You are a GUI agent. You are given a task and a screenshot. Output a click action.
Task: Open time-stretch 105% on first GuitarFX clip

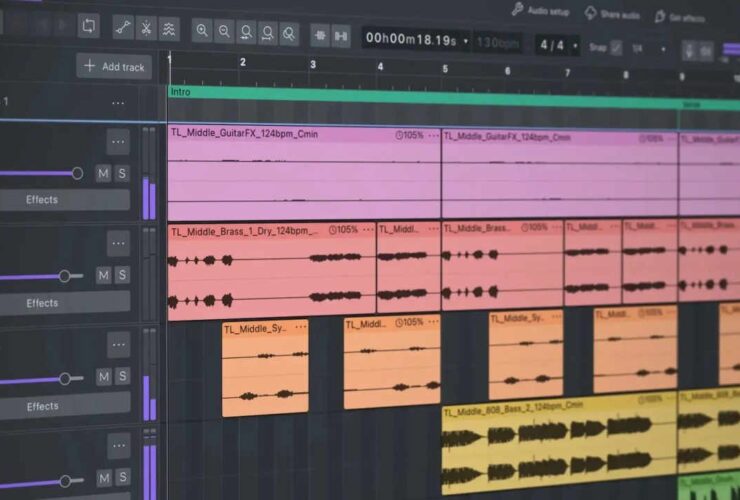[410, 136]
